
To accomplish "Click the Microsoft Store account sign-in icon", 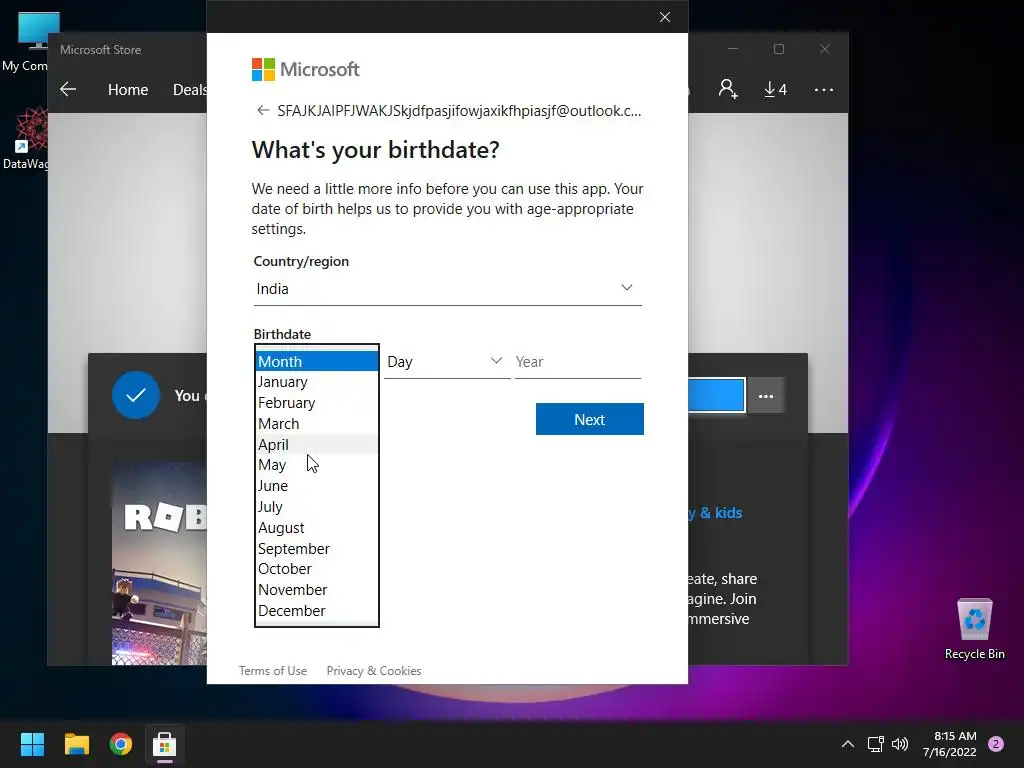I will point(728,89).
